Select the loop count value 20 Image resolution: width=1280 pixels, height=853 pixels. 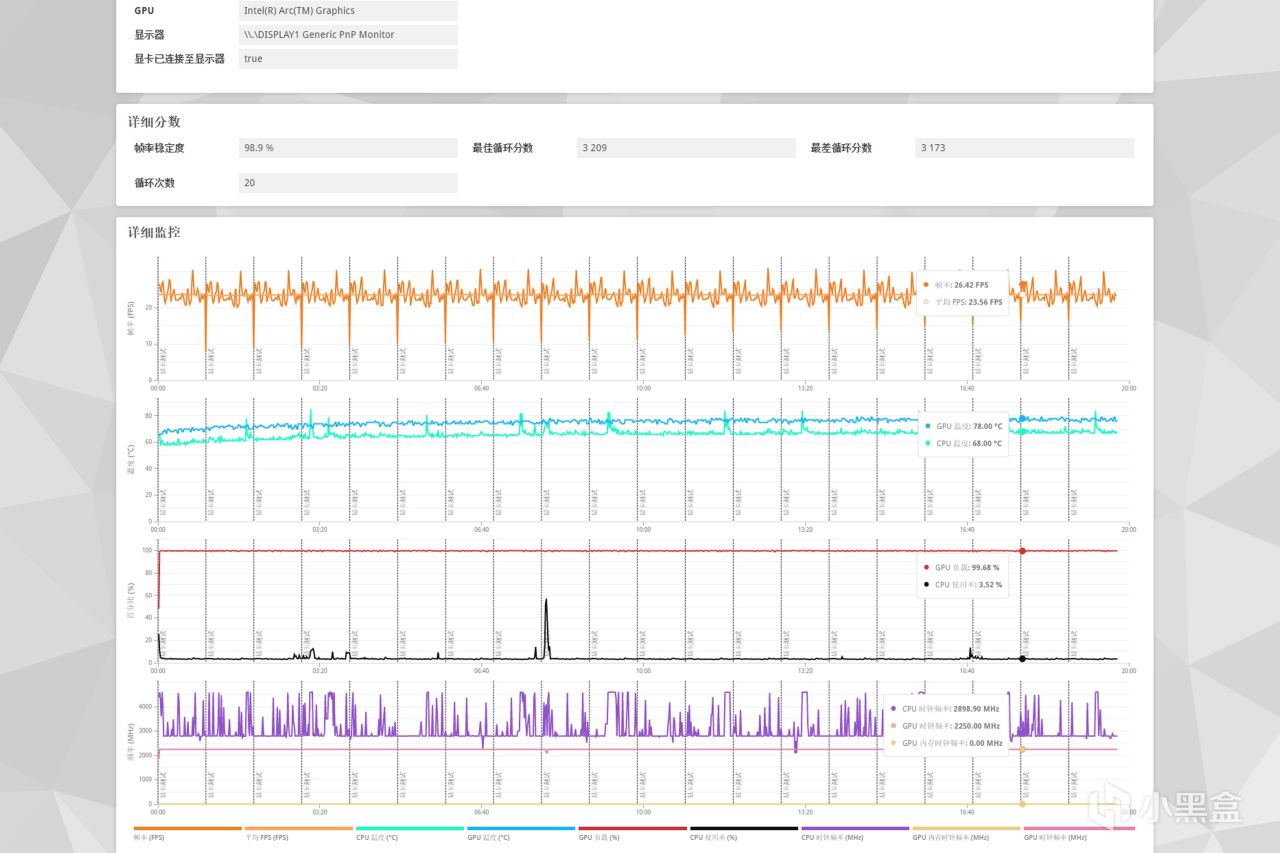349,183
